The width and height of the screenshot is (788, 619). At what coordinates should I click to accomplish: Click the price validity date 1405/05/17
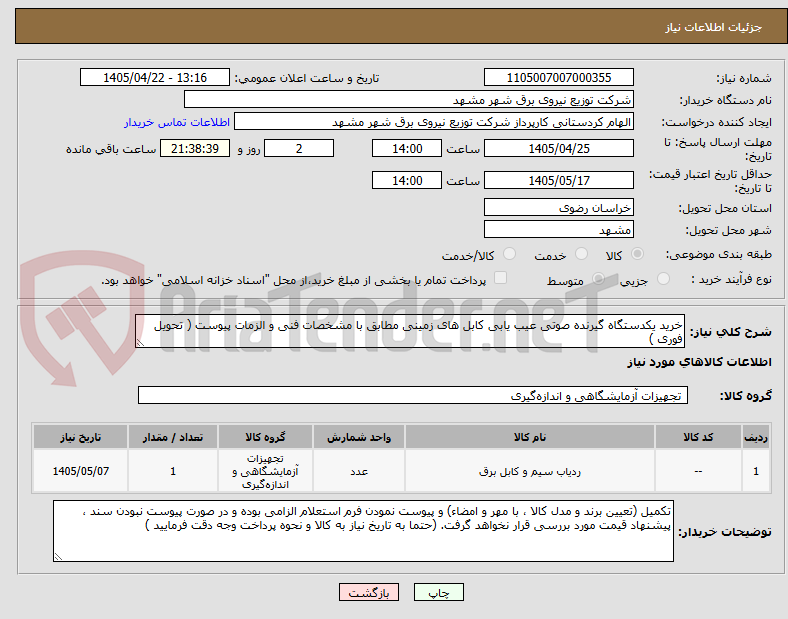[558, 180]
